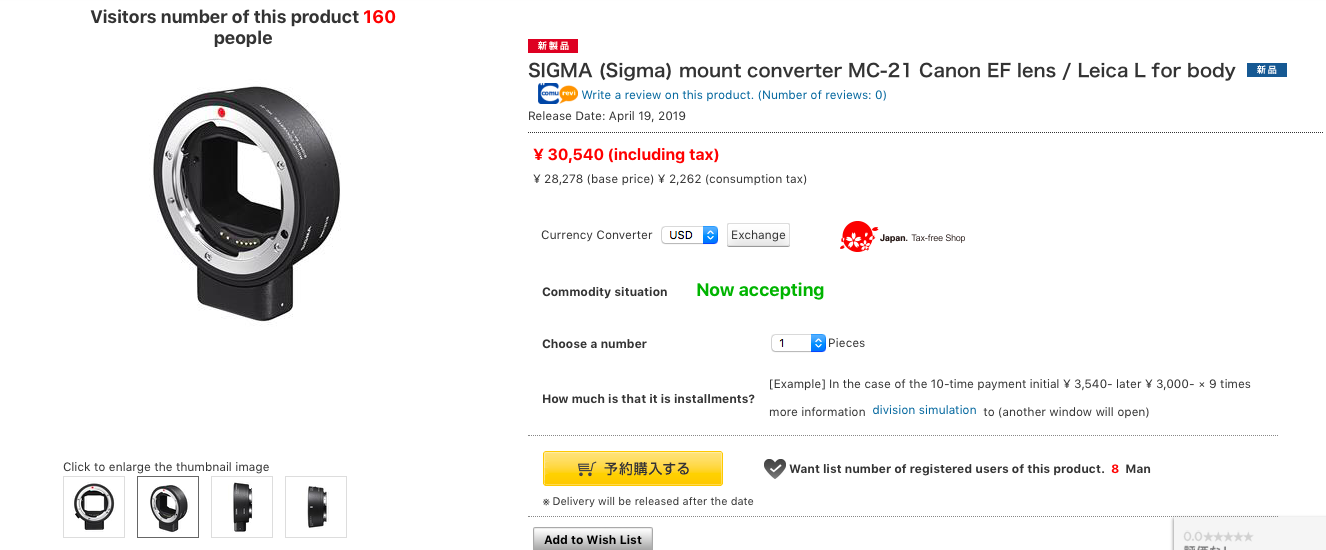Select the first front-view thumbnail

[94, 507]
